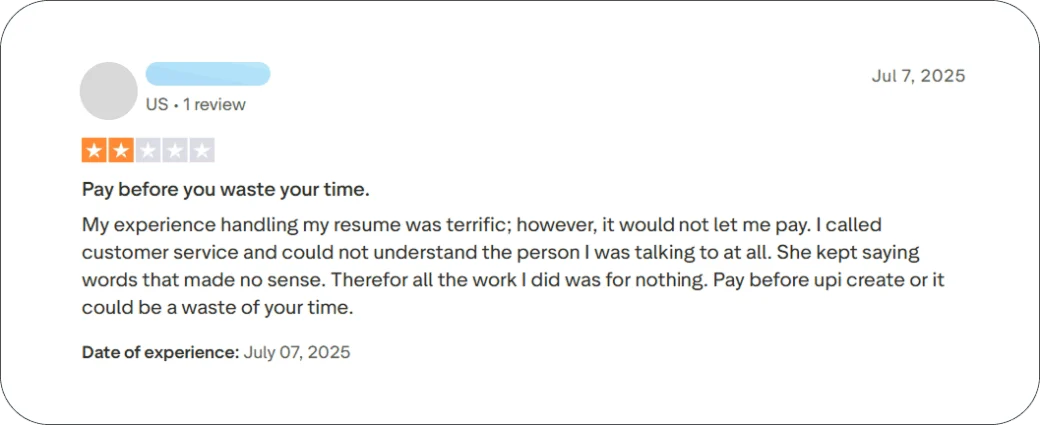Open the blurred reviewer name

(x=208, y=74)
